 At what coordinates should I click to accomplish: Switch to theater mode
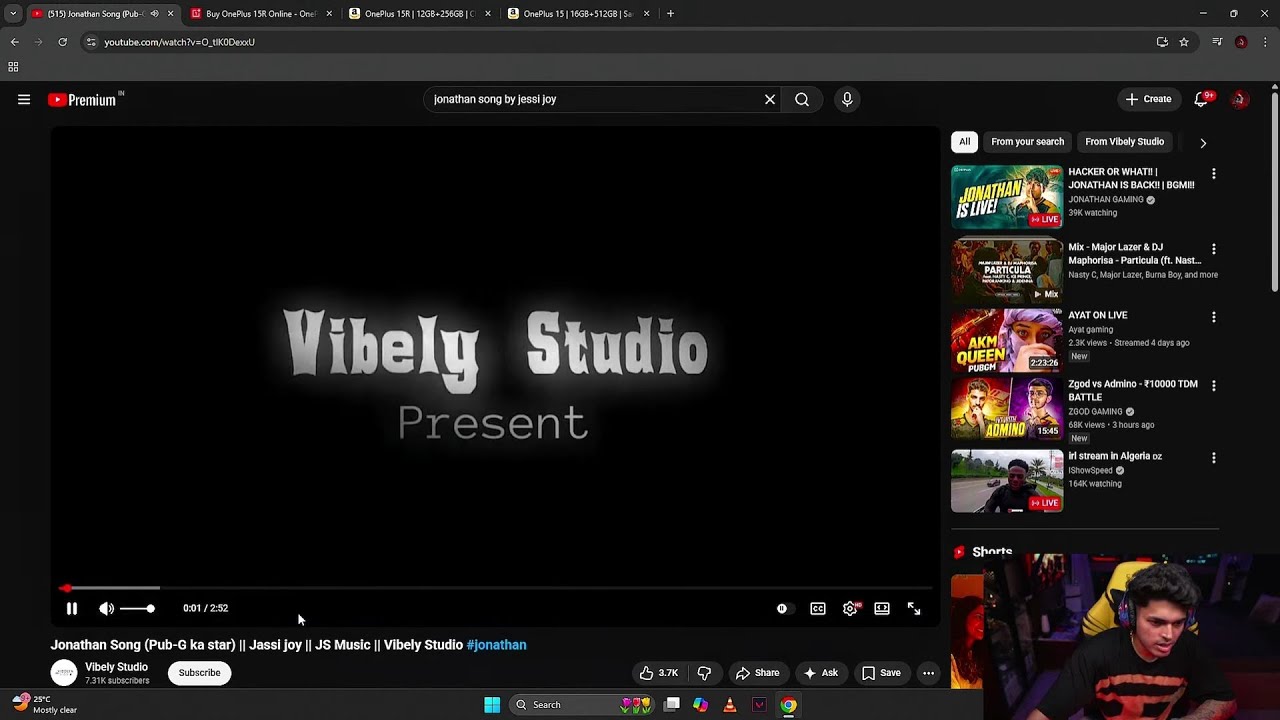pos(882,608)
